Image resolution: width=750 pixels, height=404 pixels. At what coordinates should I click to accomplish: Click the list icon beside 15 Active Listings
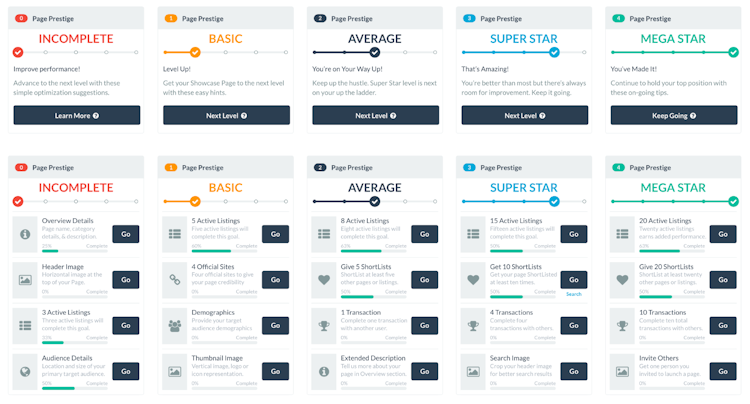(473, 234)
